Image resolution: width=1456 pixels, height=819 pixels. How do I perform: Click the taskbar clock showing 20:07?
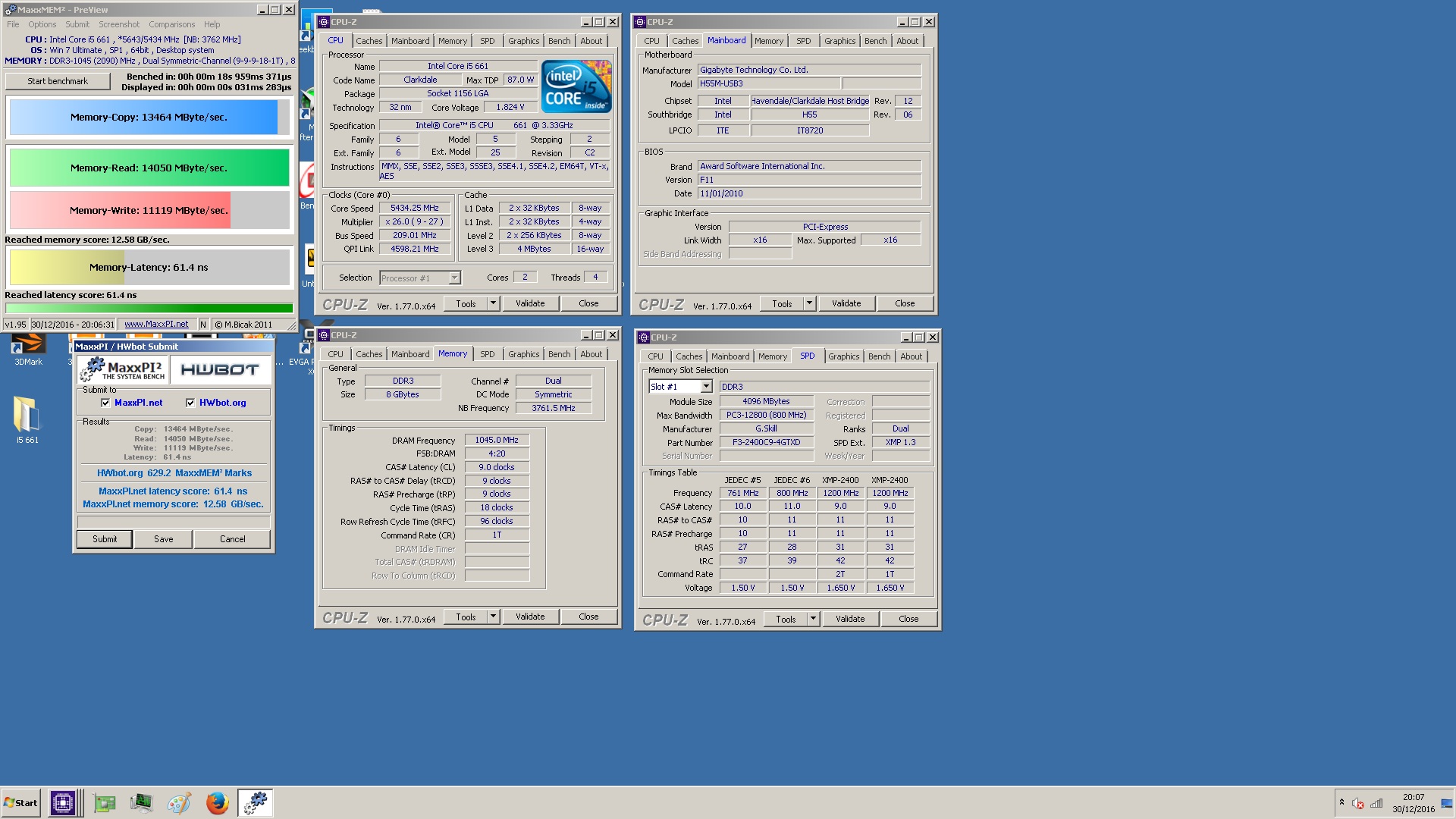pyautogui.click(x=1413, y=803)
